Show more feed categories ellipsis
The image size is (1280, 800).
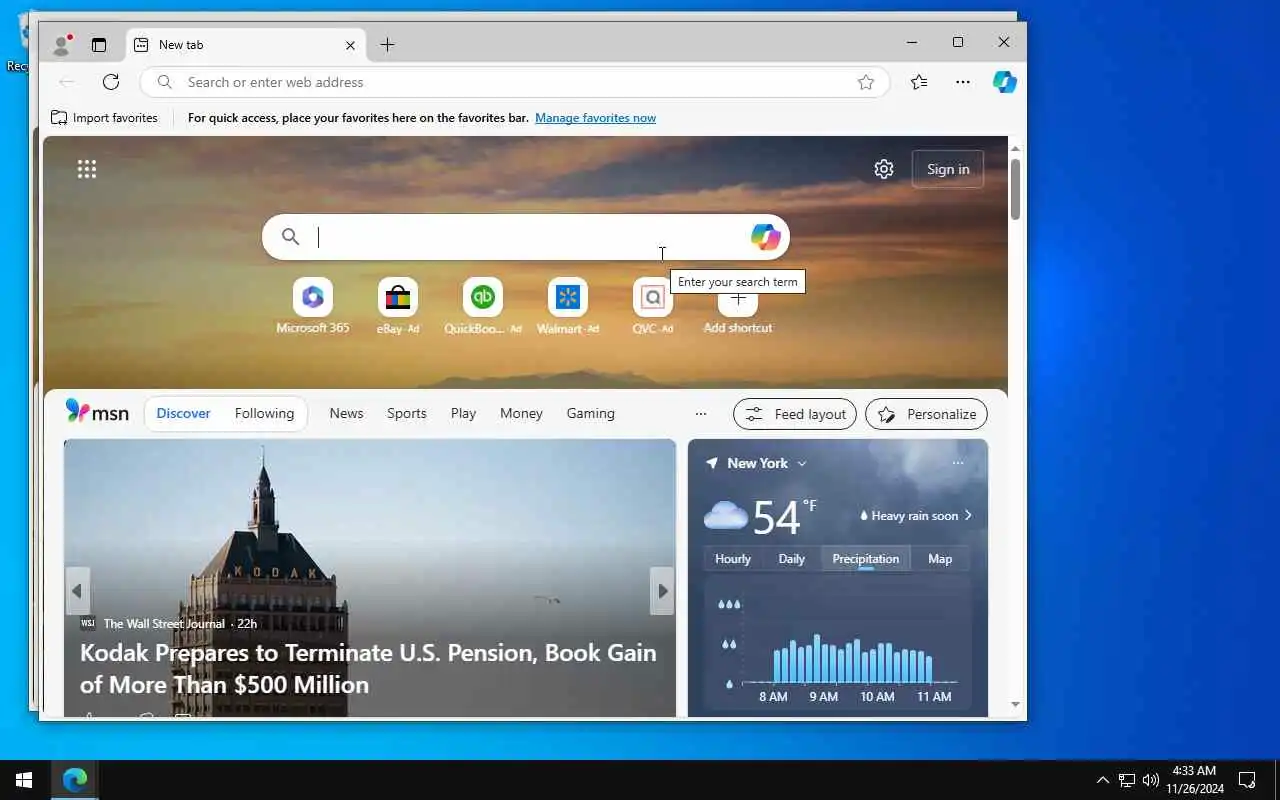coord(700,413)
